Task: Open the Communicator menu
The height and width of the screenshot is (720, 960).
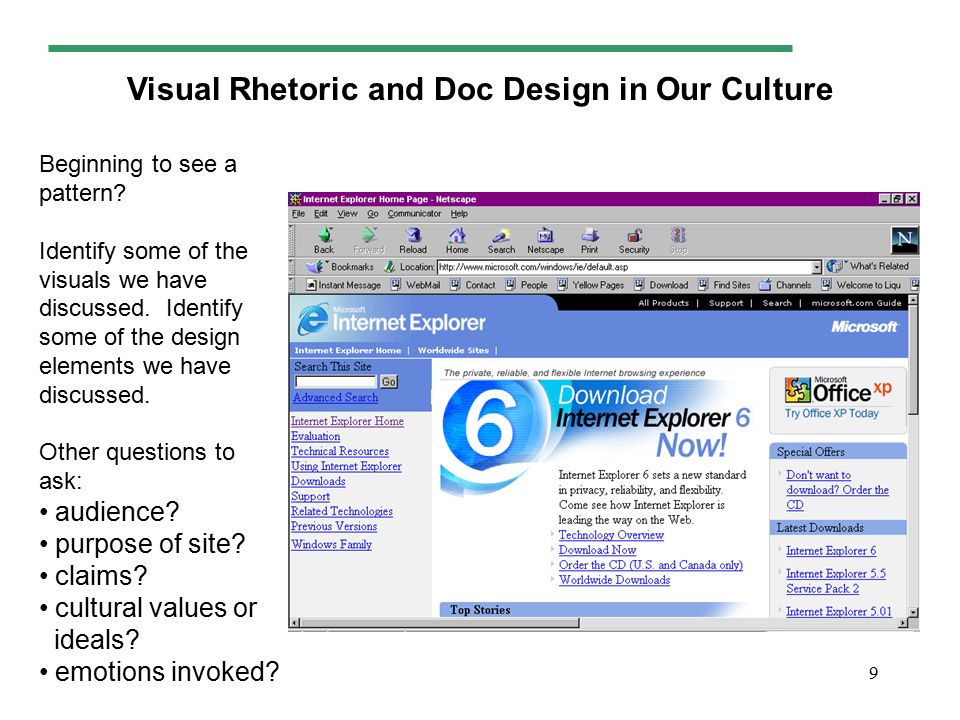Action: click(414, 214)
